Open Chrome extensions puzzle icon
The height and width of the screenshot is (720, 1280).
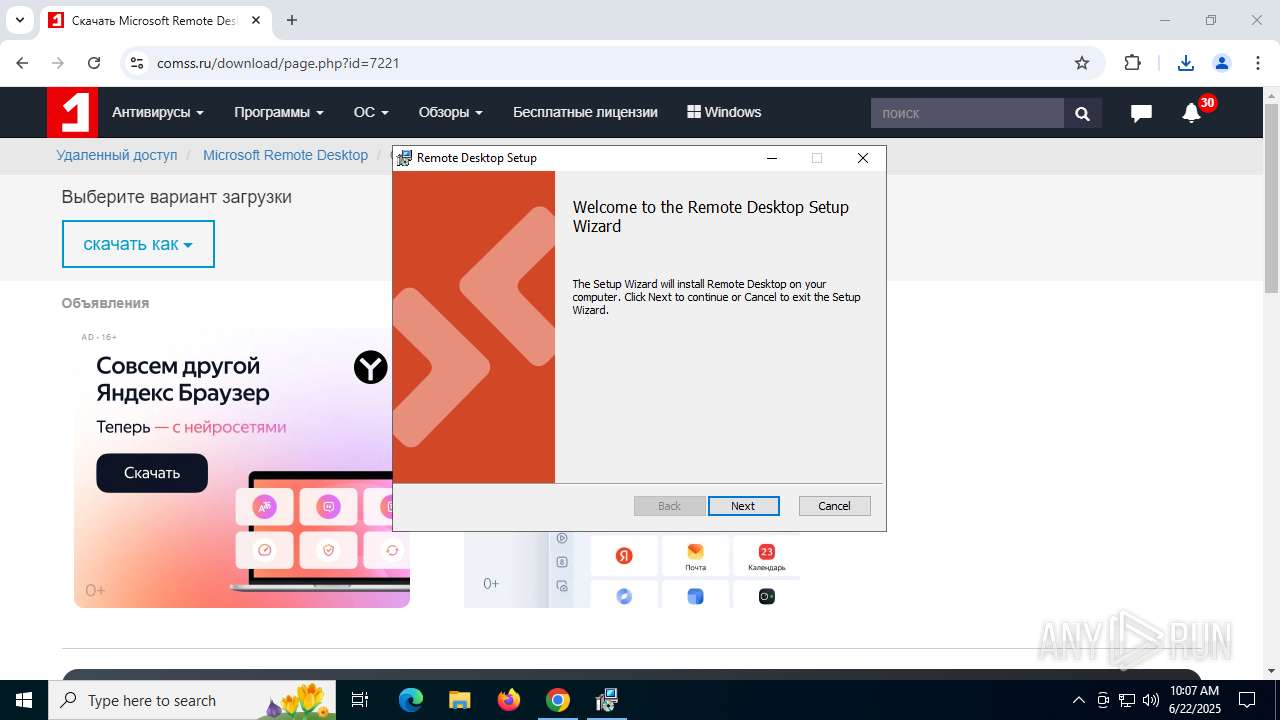pos(1132,63)
